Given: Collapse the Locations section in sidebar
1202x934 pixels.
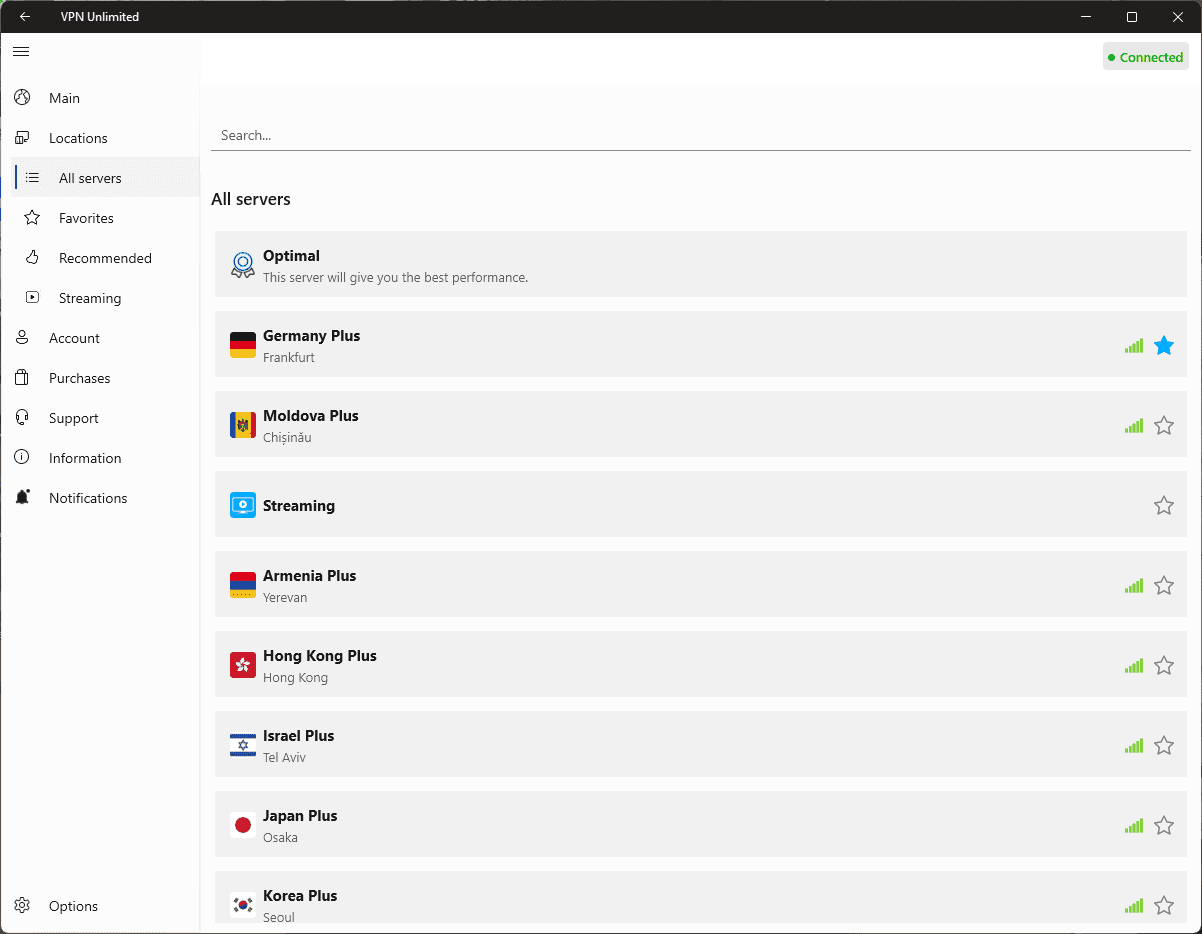Looking at the screenshot, I should pos(78,138).
